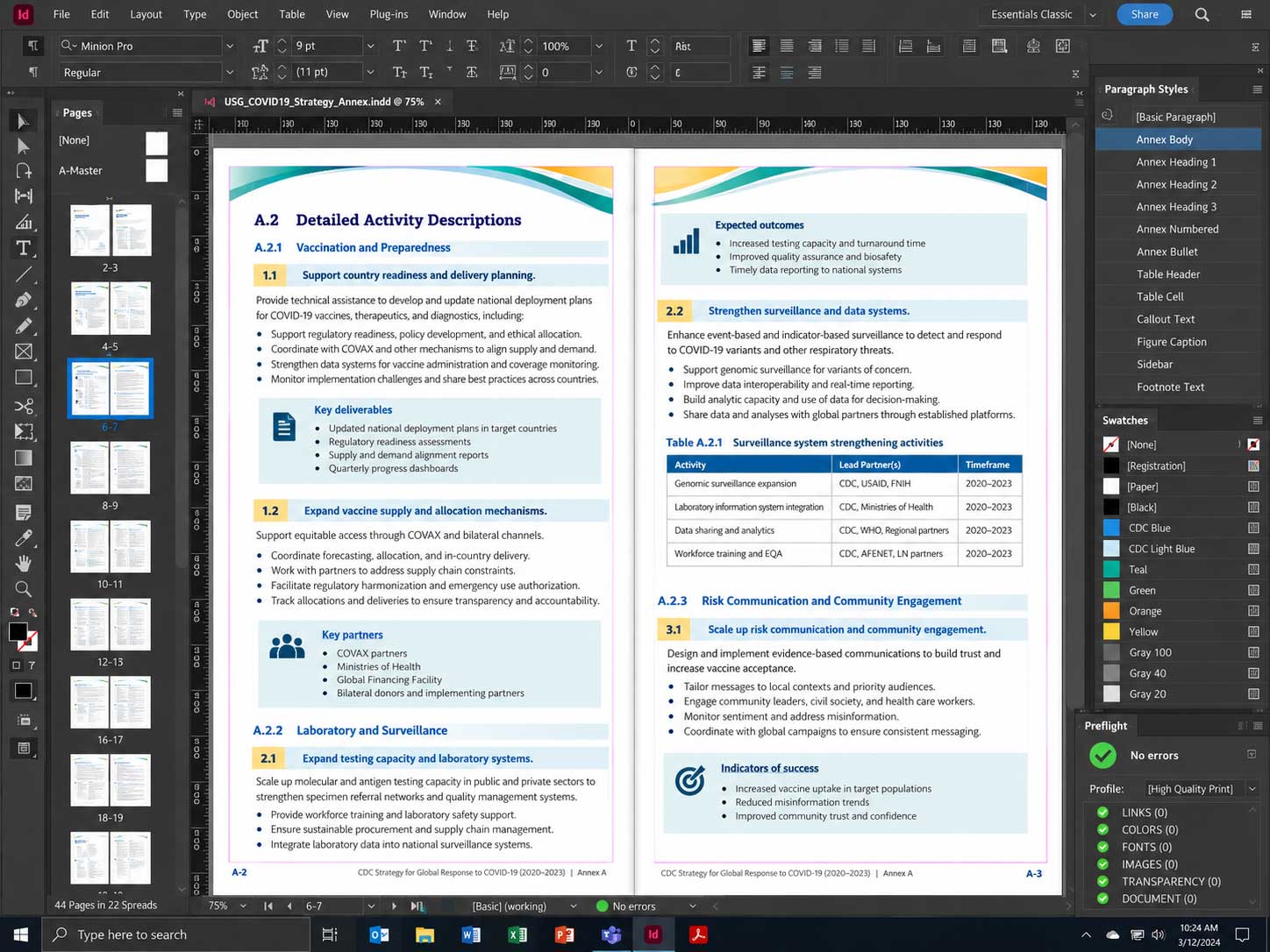Expand the font style dropdown showing Regular

(230, 72)
